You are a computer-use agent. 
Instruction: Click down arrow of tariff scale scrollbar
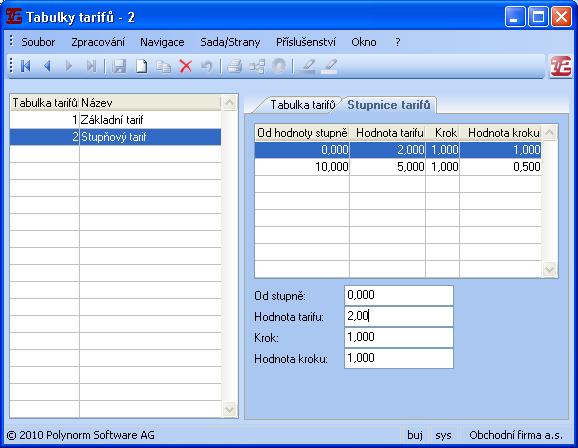[549, 270]
